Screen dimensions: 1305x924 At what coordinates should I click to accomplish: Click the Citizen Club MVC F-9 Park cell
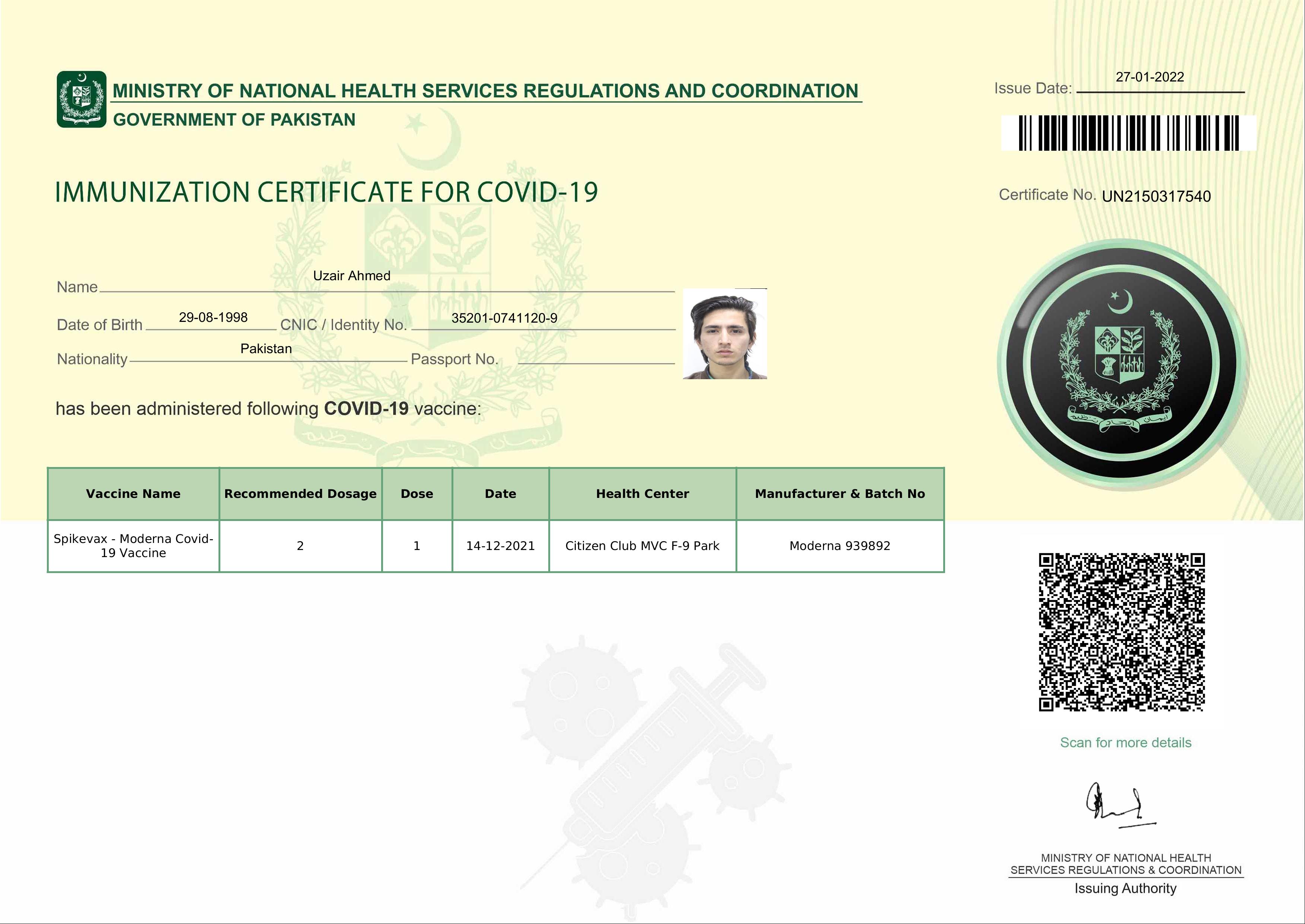coord(642,546)
